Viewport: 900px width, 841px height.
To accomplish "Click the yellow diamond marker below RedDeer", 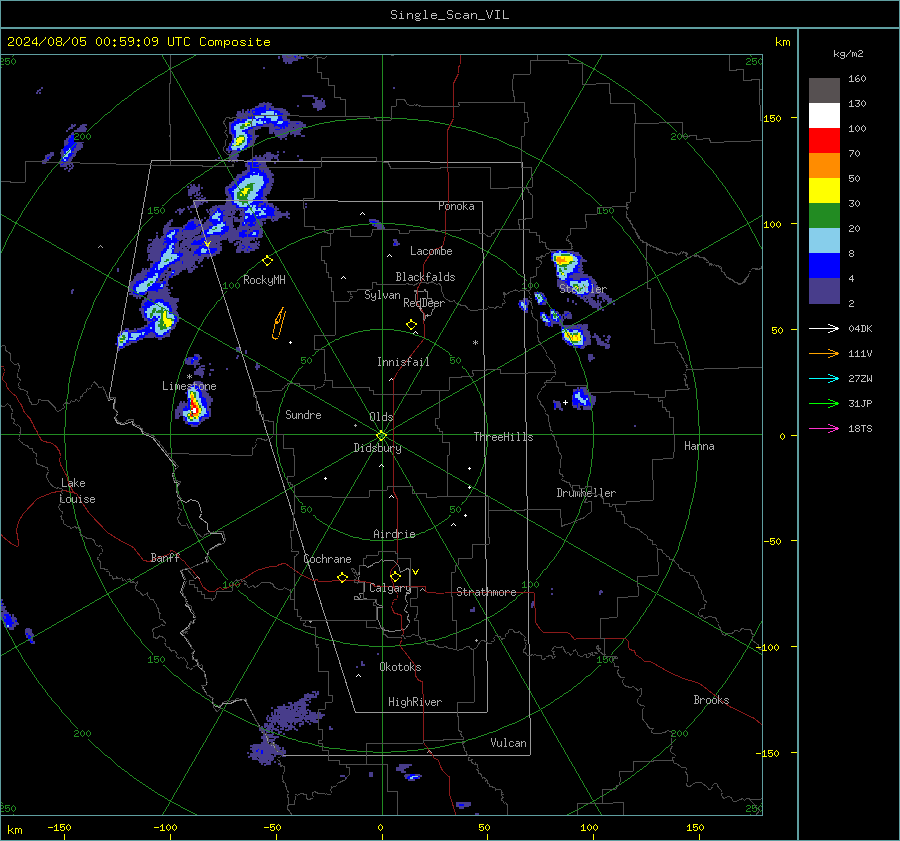I will point(411,325).
